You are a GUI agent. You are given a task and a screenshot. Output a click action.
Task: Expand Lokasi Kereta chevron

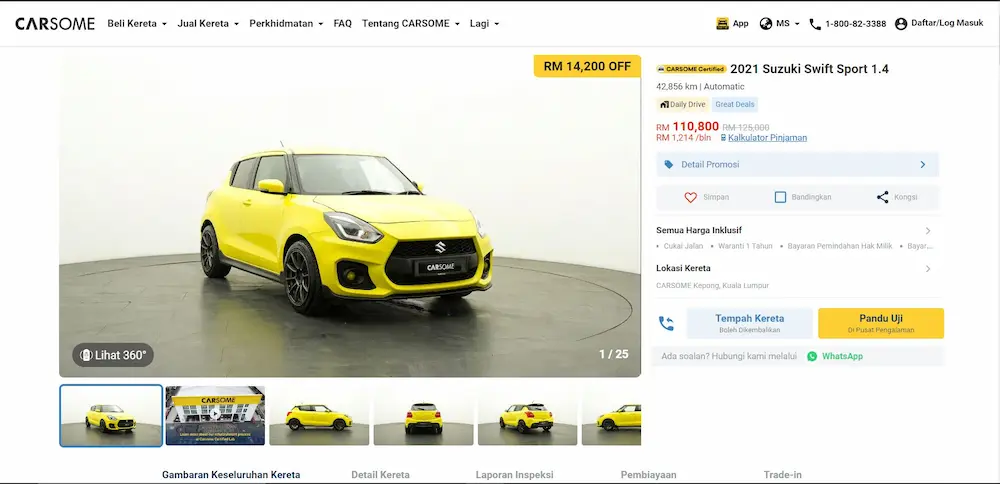pos(928,269)
